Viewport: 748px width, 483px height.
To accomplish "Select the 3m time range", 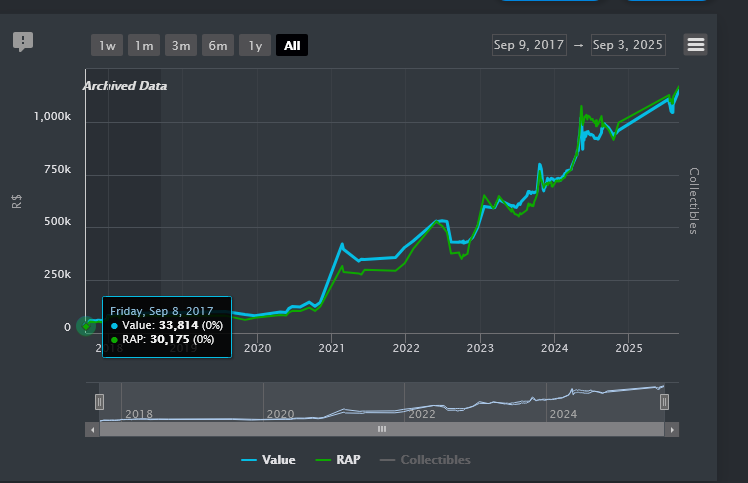I will [181, 45].
